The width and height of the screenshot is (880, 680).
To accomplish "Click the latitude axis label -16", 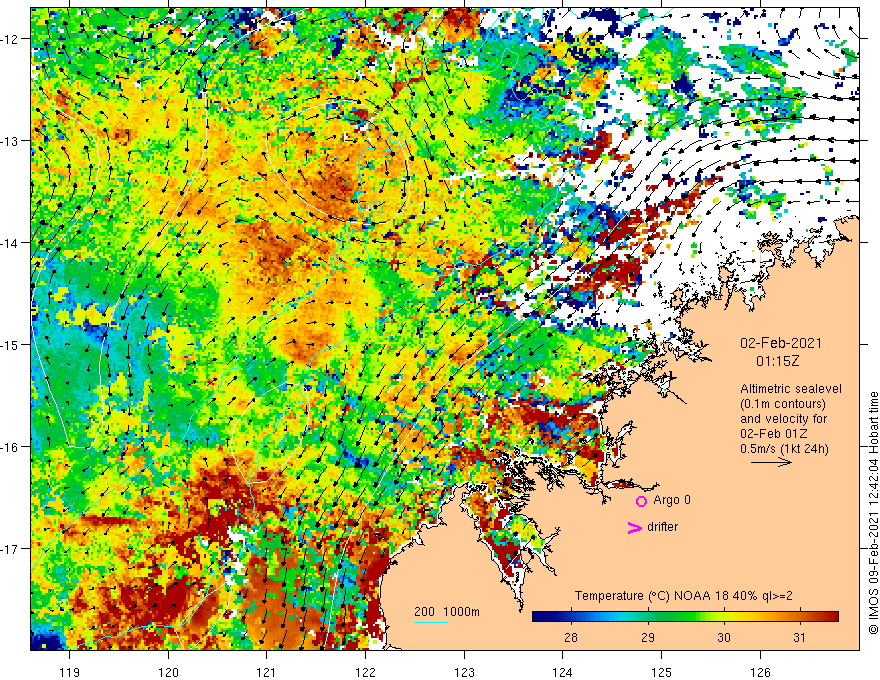I will coord(10,447).
